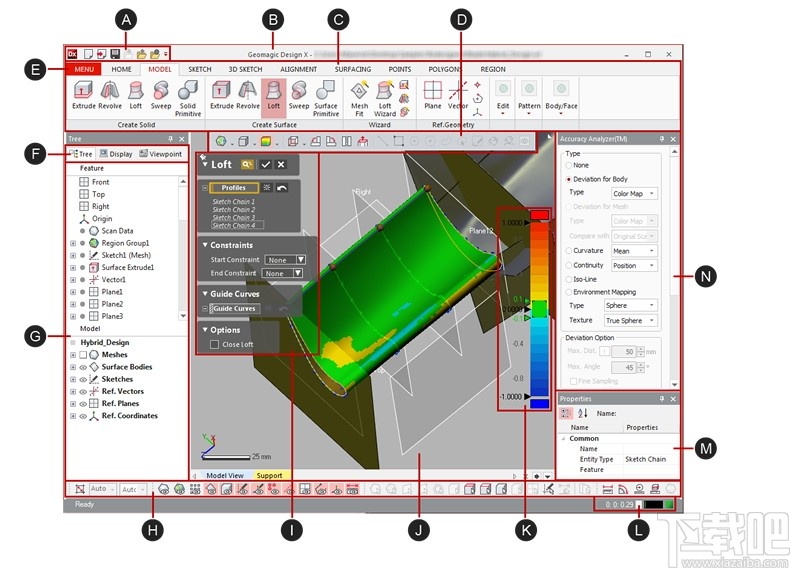
Task: Open the Solid Primitive tool
Action: coord(188,98)
